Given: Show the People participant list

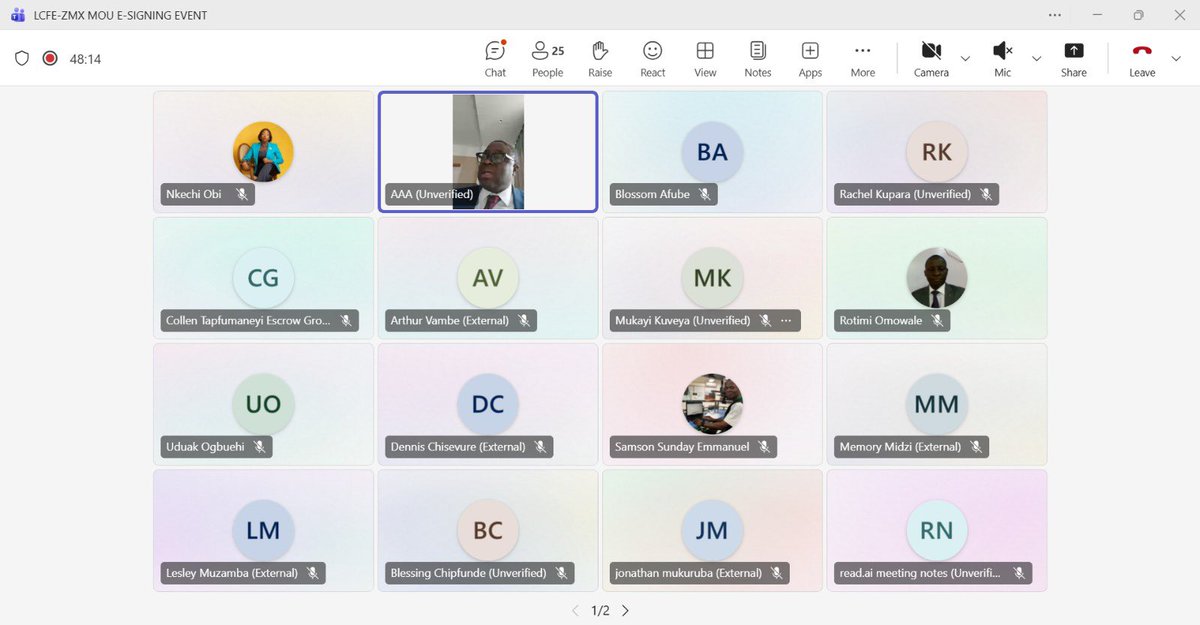Looking at the screenshot, I should click(547, 59).
